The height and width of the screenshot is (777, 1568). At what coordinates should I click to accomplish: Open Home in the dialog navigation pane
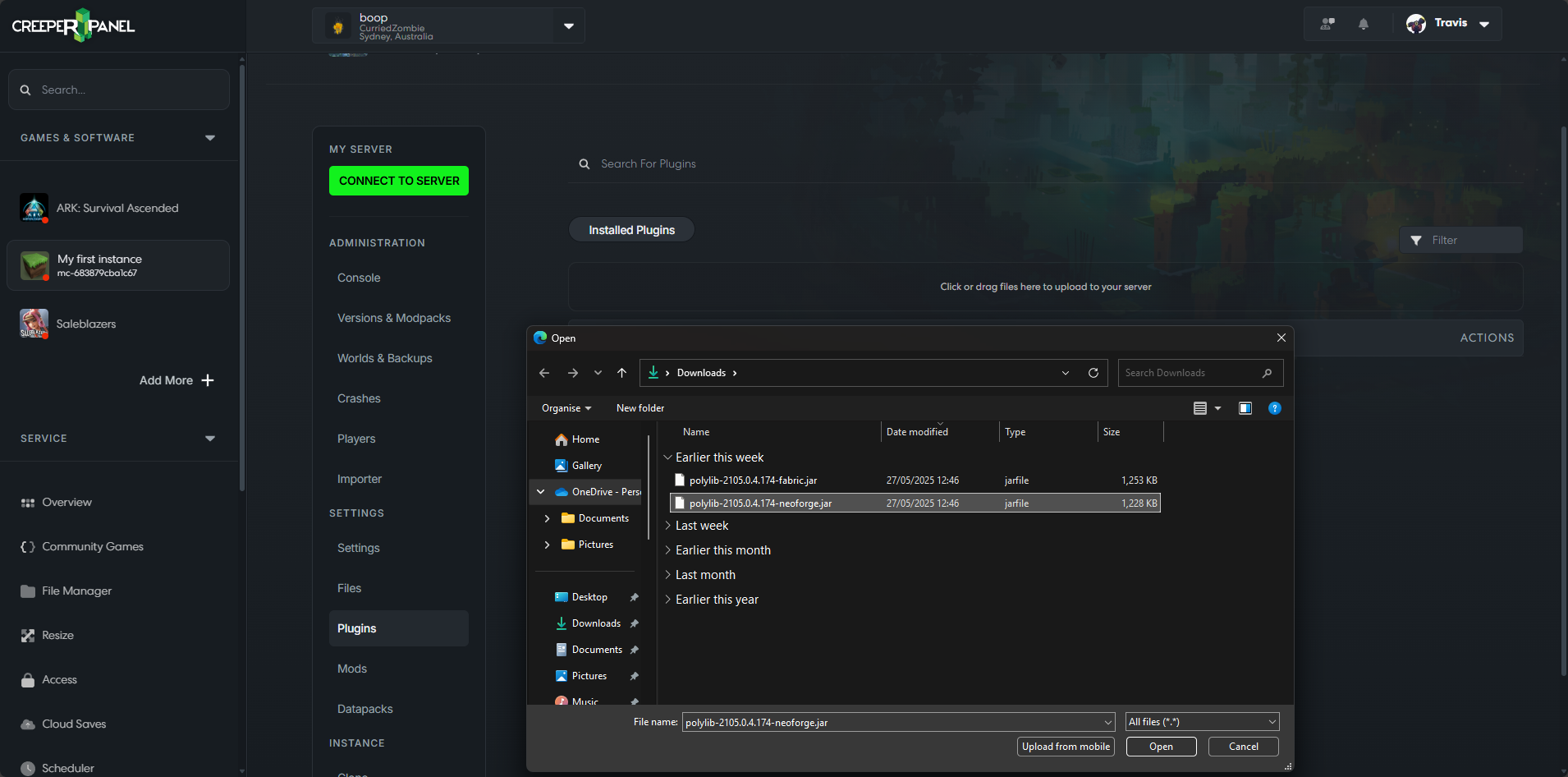point(585,439)
